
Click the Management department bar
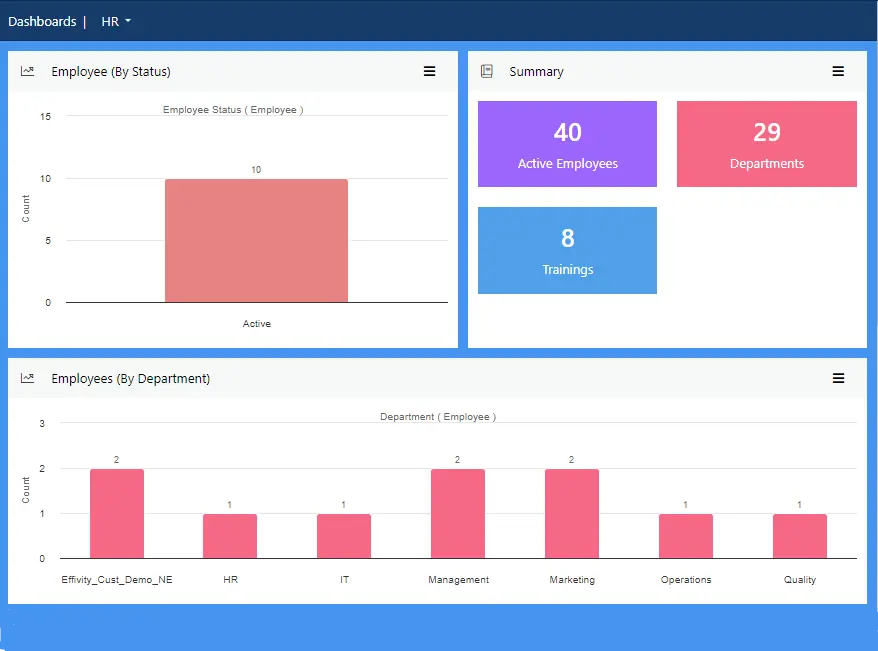[457, 513]
